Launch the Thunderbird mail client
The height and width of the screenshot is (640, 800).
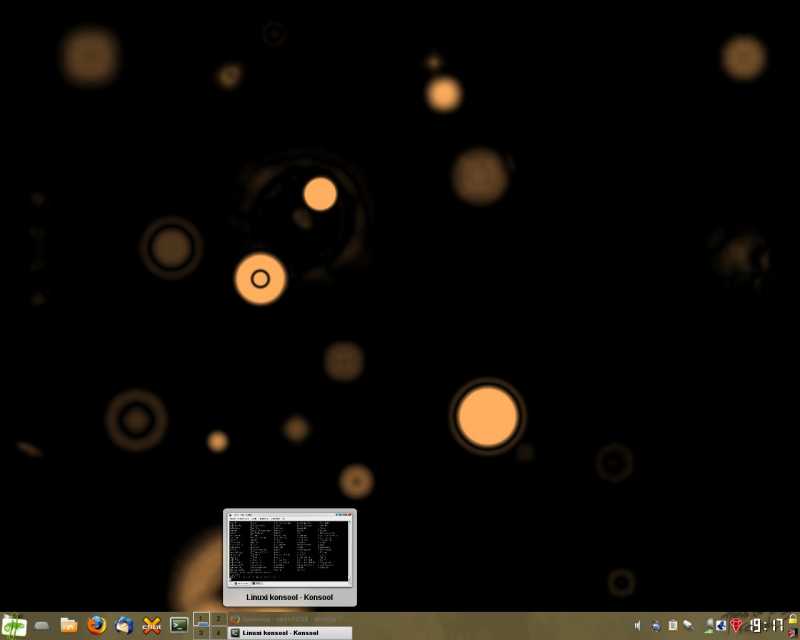coord(124,625)
